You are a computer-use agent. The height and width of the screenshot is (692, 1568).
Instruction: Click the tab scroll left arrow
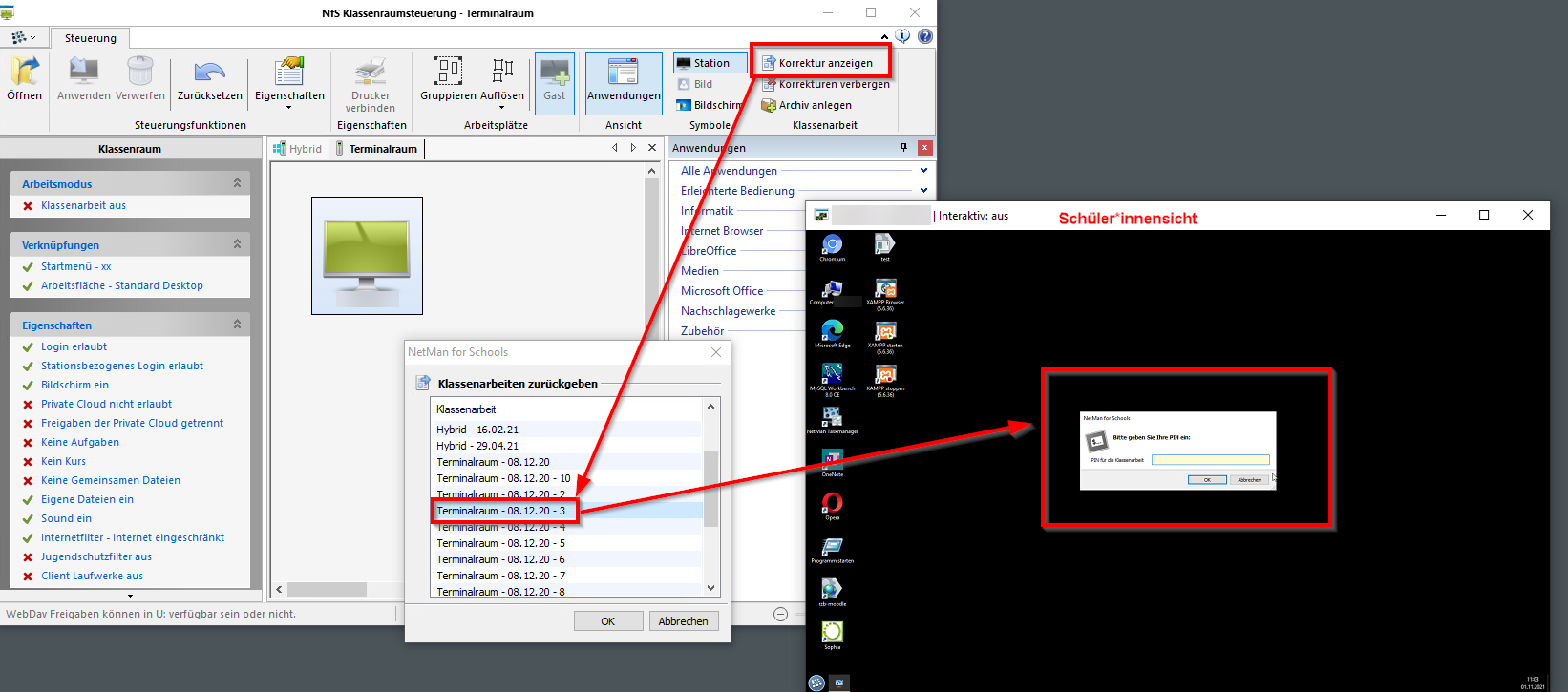coord(616,148)
